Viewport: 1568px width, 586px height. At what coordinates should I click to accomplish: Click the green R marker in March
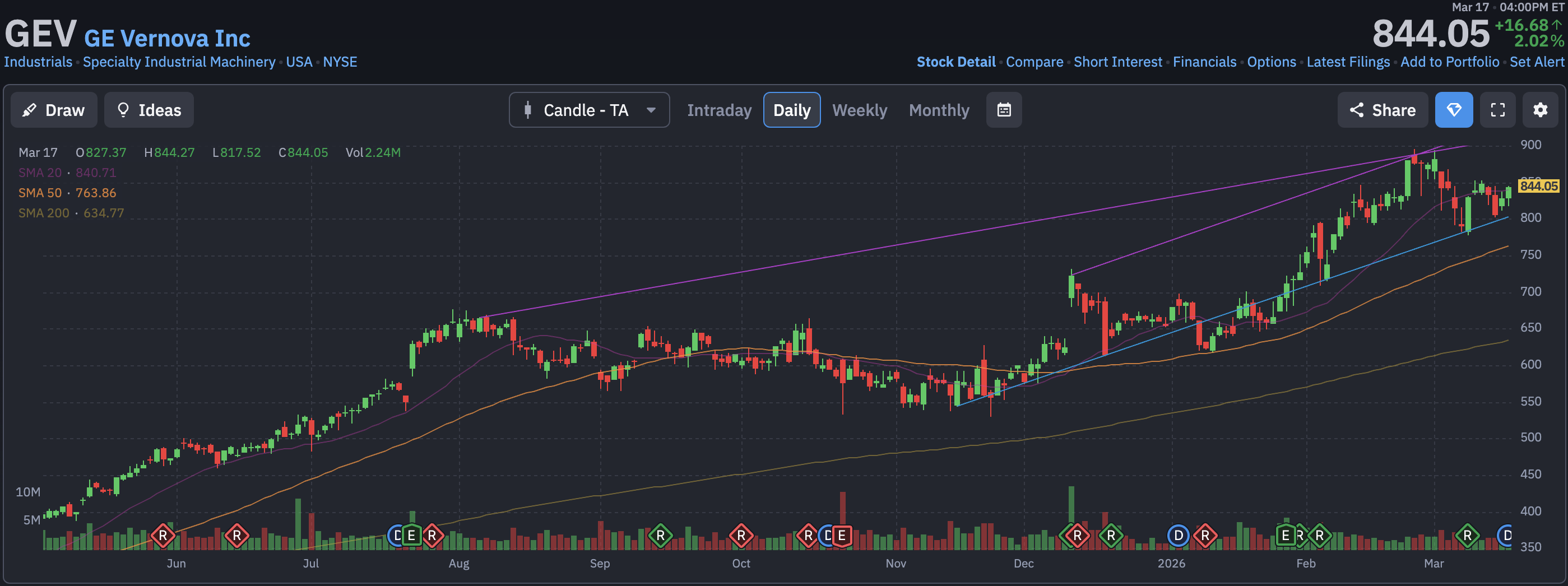1467,536
